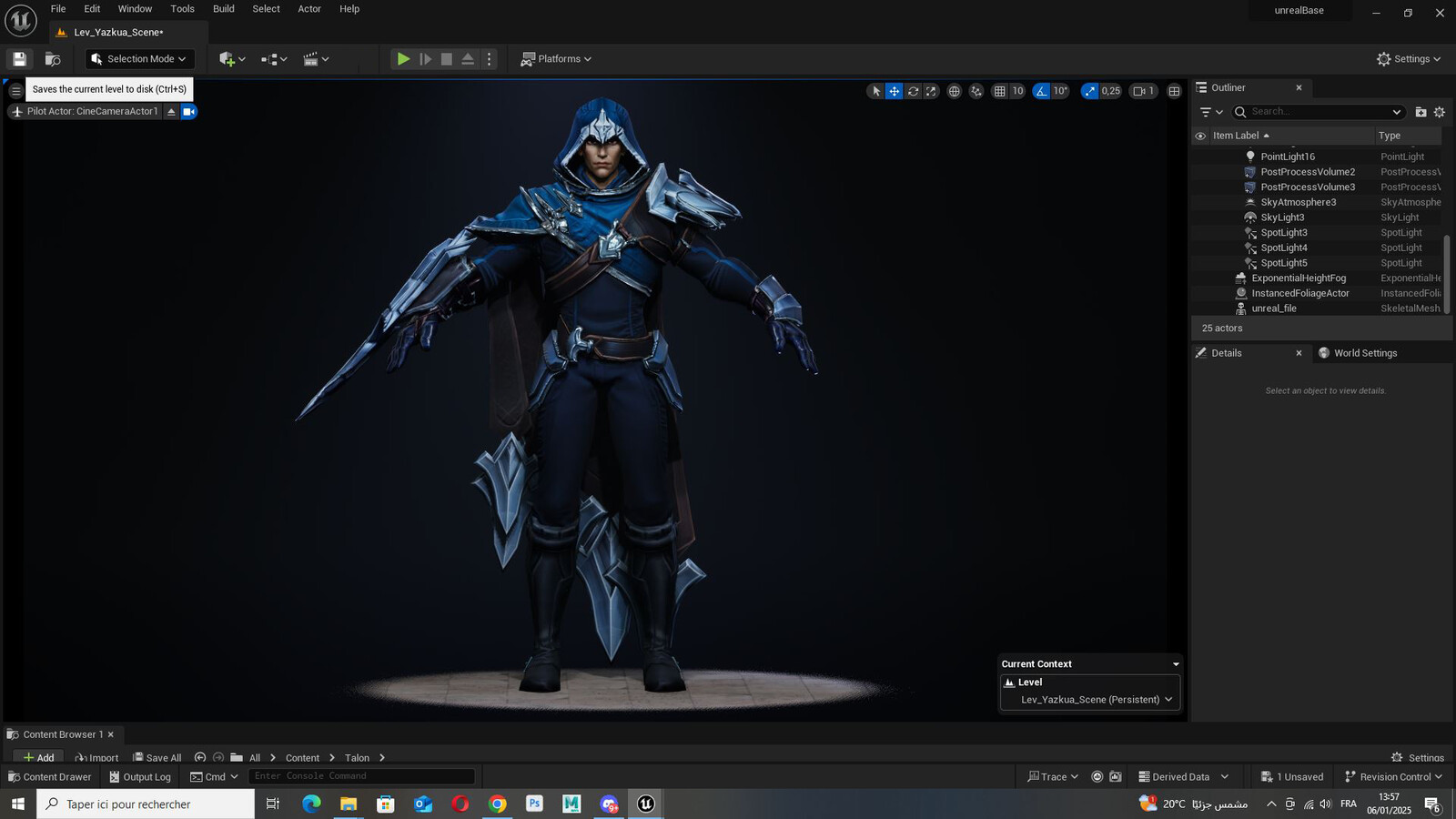
Task: Click the browse-to-asset icon beside Save
Action: click(53, 59)
